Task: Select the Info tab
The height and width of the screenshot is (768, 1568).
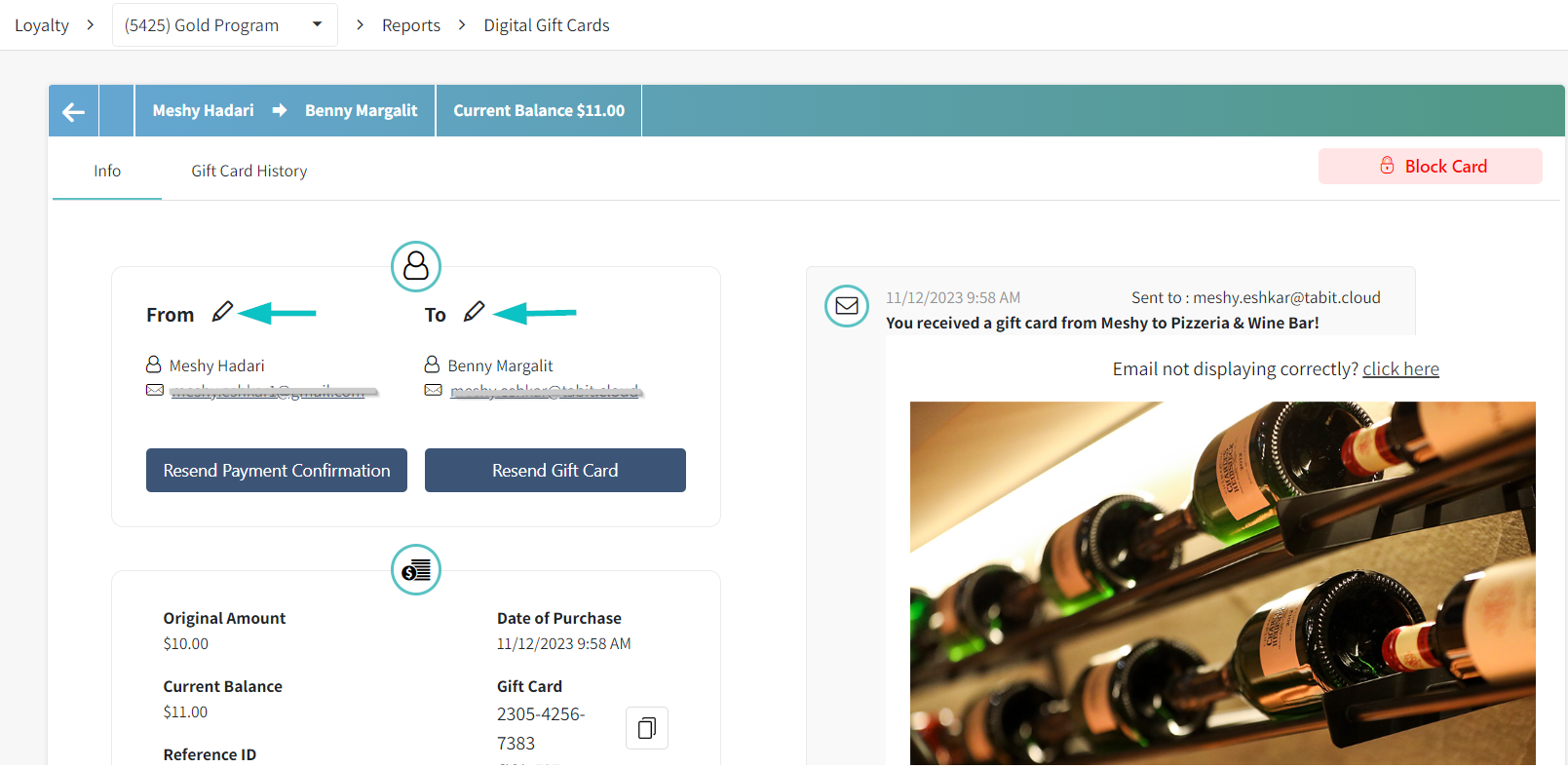Action: tap(107, 171)
